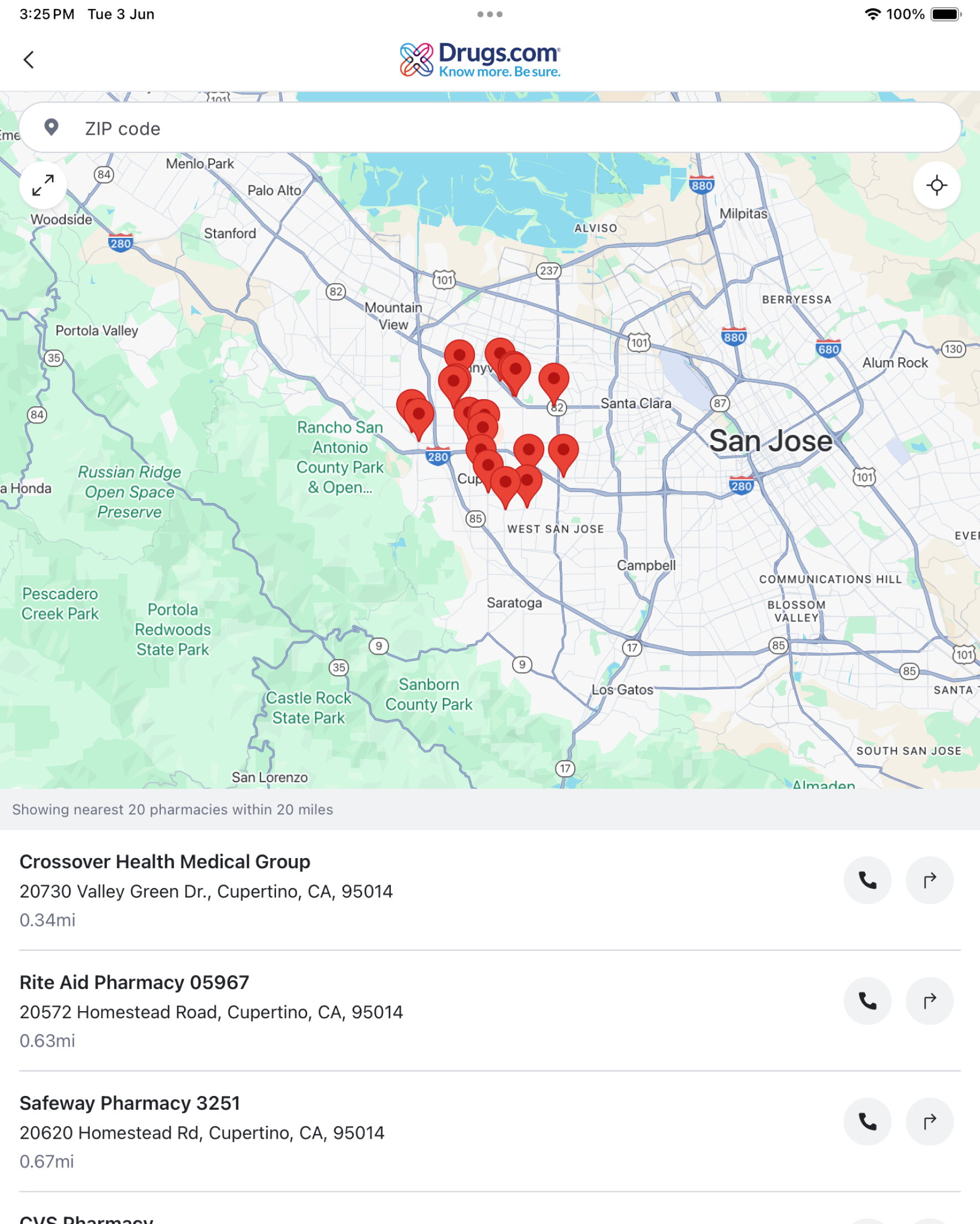Get directions to Crossover Health Medical Group
Screen dimensions: 980x1224
click(929, 880)
